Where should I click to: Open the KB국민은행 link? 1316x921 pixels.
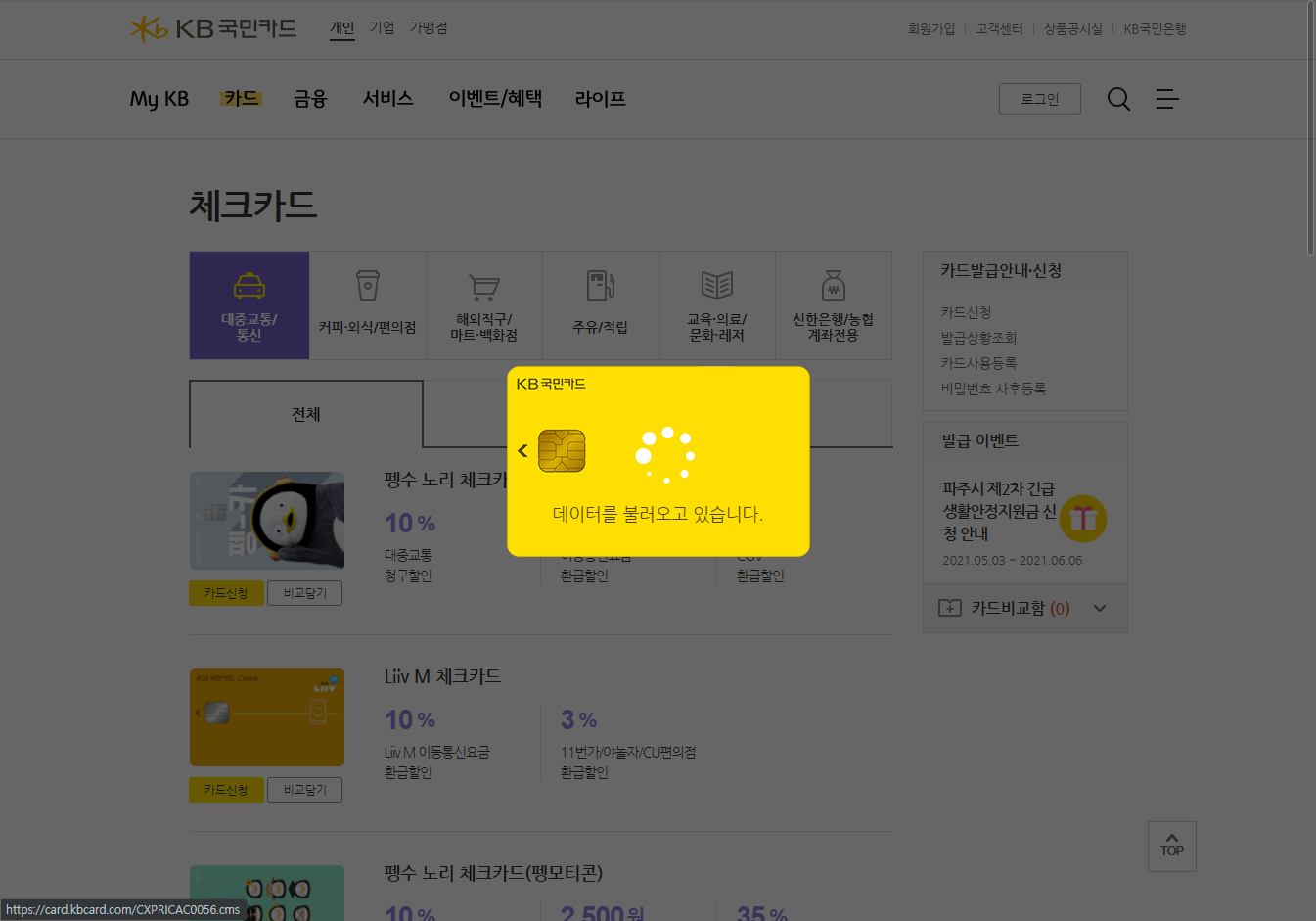pos(1155,29)
